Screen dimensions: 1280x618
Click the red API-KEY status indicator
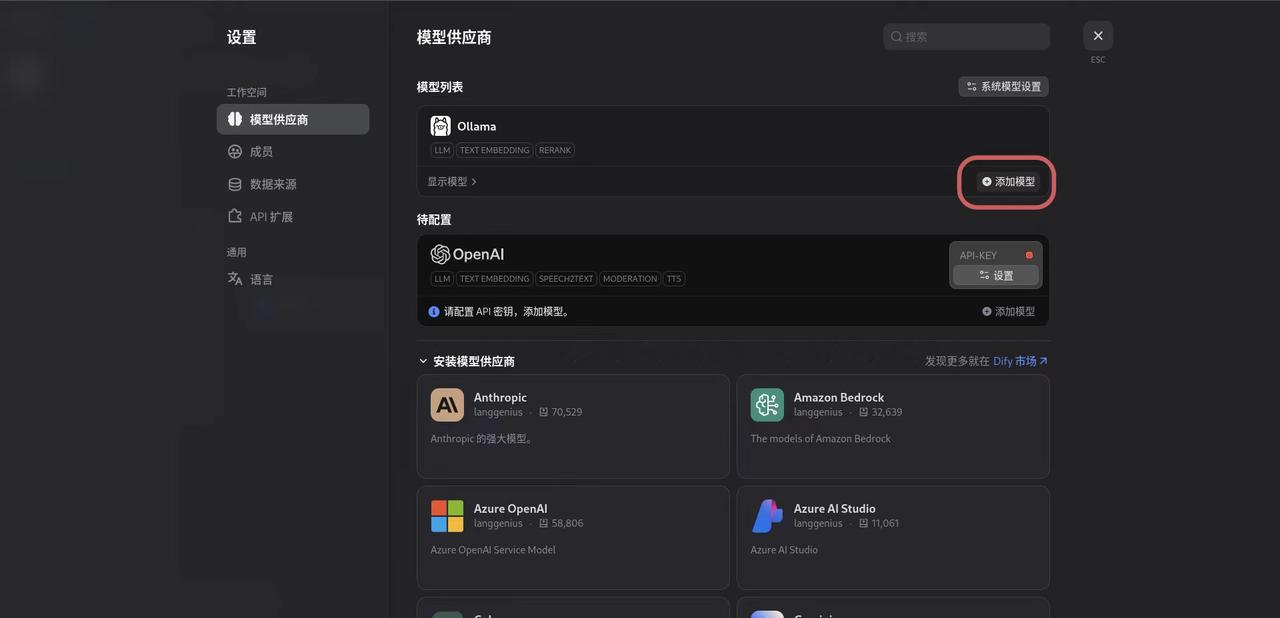[x=1029, y=255]
